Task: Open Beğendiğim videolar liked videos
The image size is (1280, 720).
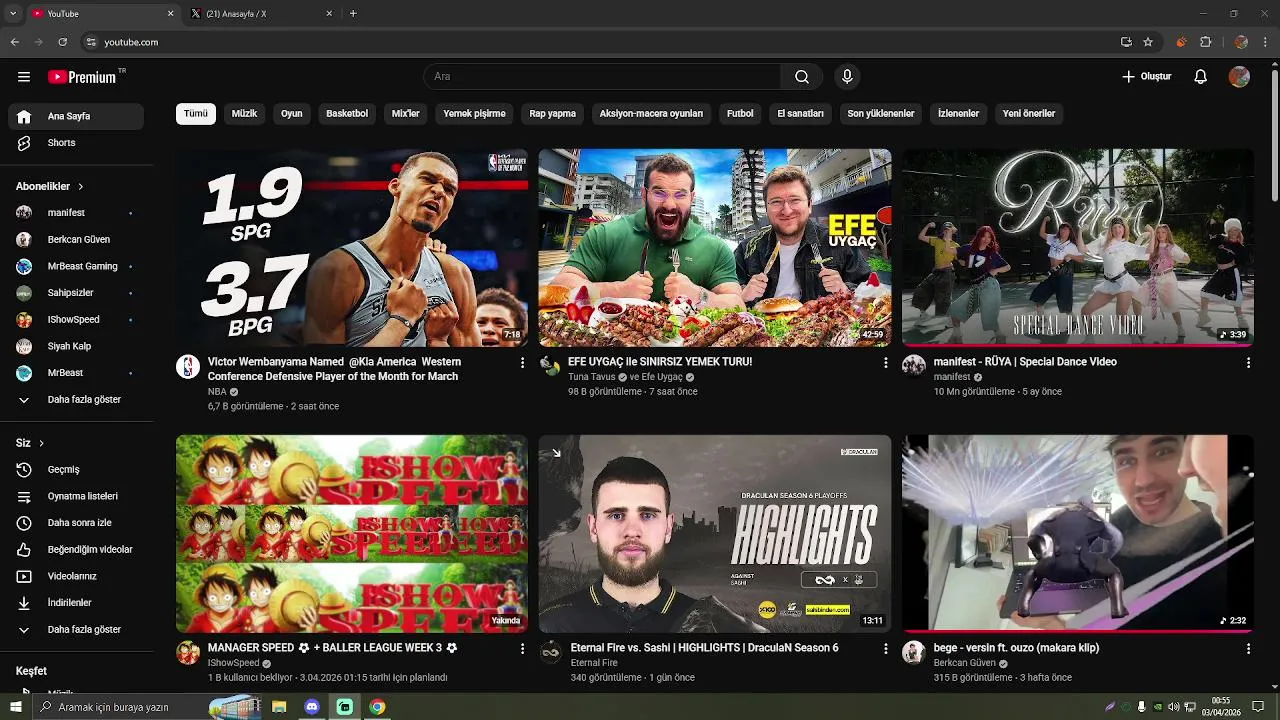Action: point(76,550)
